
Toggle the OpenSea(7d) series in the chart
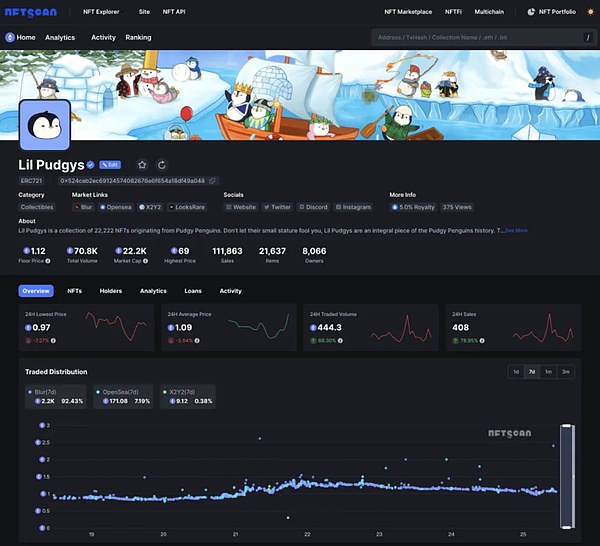point(127,394)
